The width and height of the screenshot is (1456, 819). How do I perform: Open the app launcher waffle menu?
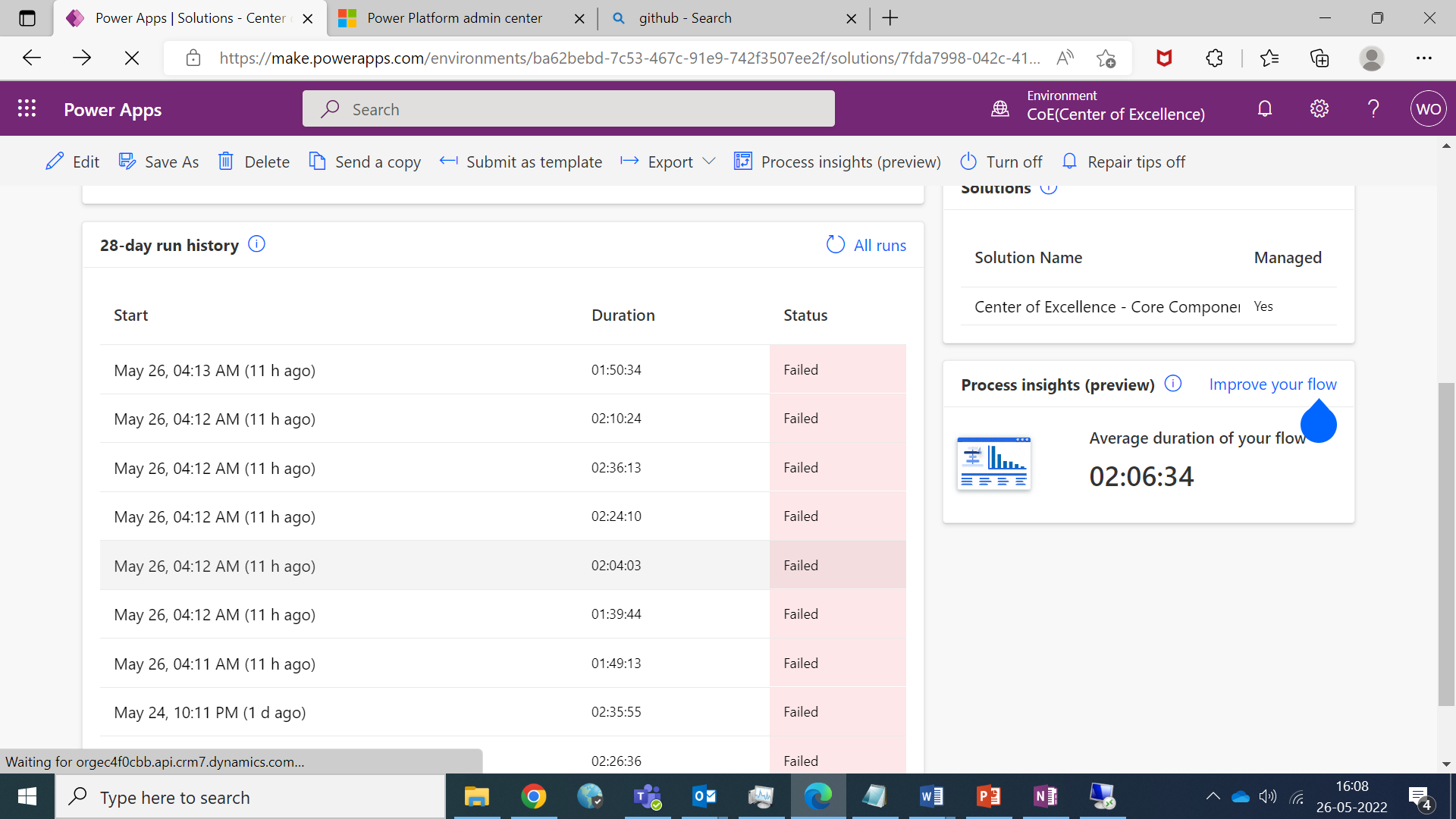27,108
